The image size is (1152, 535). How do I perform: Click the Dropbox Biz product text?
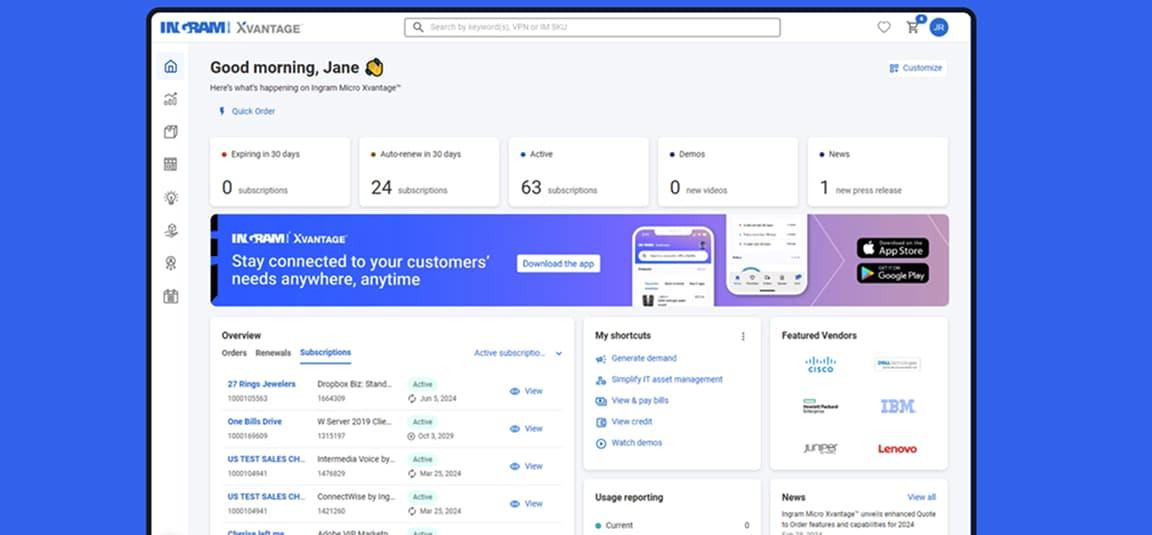coord(354,384)
